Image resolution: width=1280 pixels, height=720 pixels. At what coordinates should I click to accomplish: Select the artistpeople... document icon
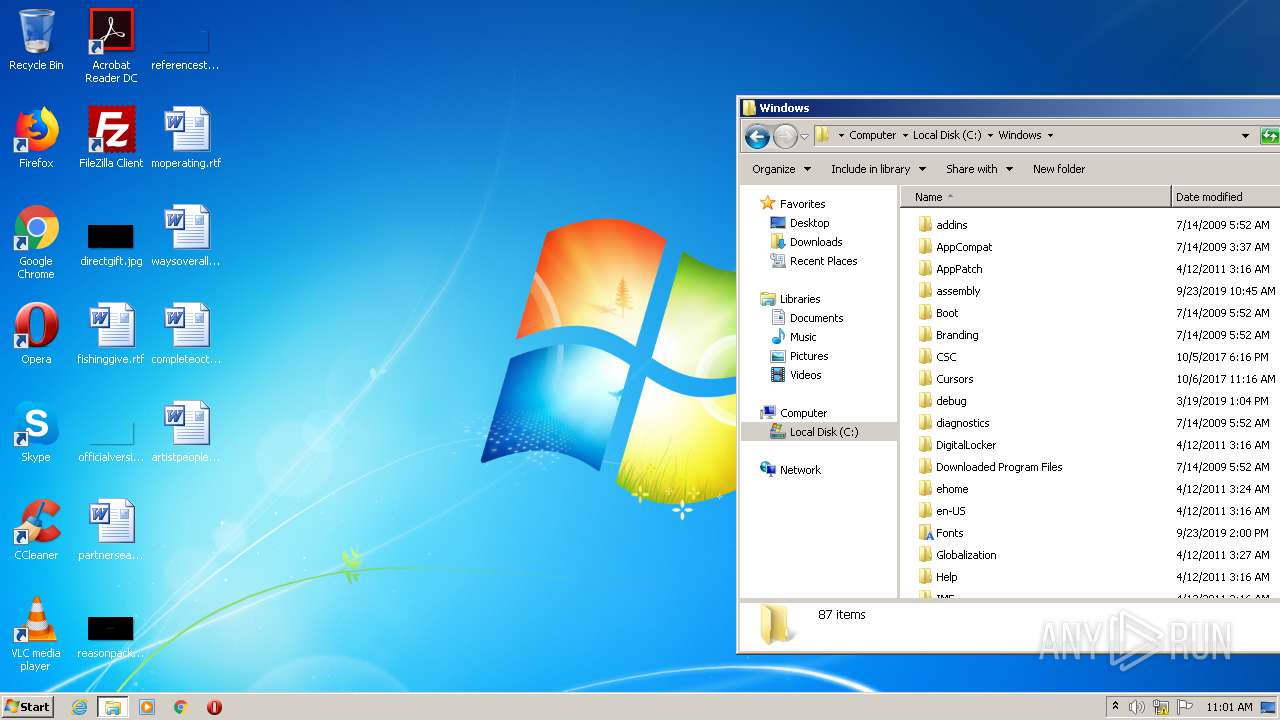point(186,433)
